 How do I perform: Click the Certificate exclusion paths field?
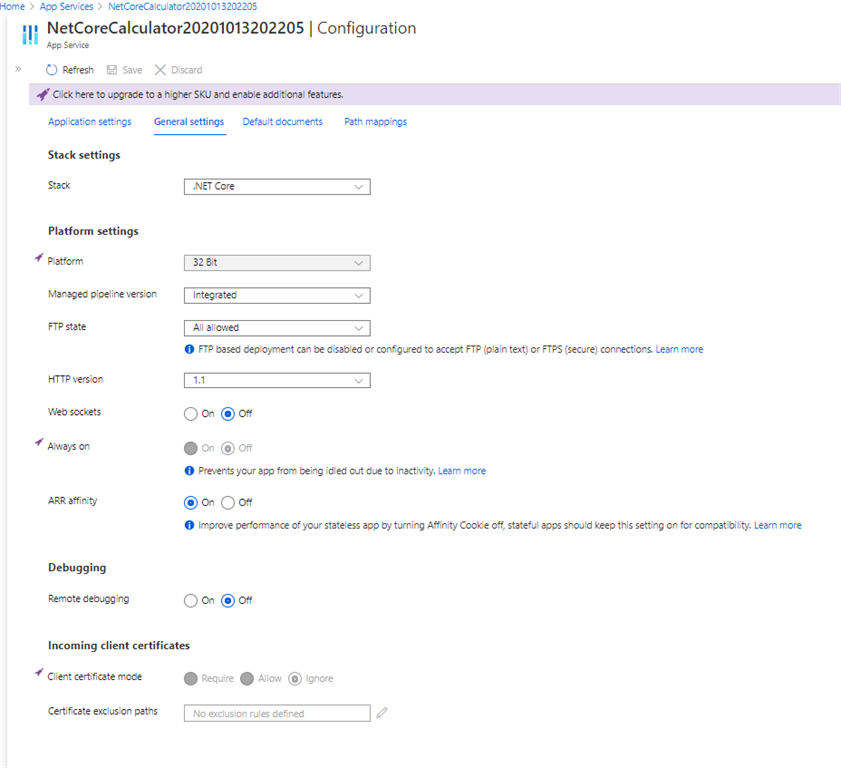coord(277,713)
